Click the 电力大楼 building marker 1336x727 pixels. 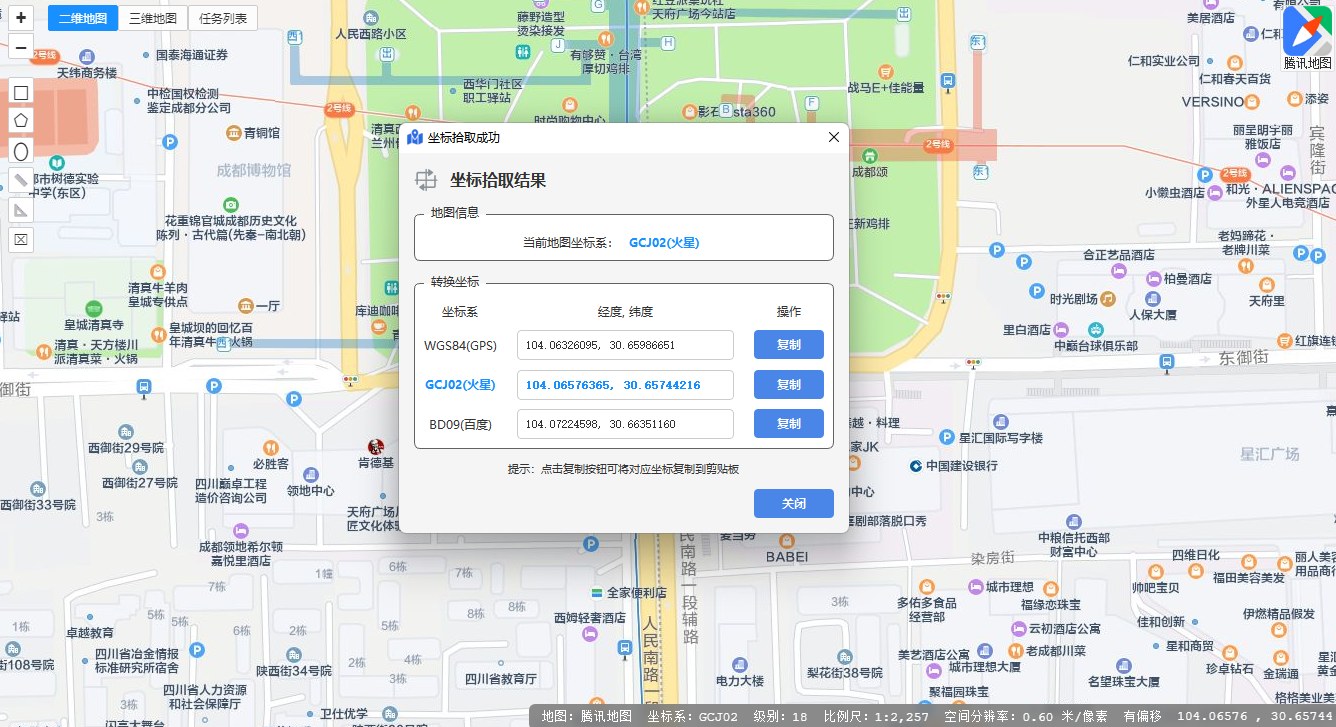click(739, 664)
